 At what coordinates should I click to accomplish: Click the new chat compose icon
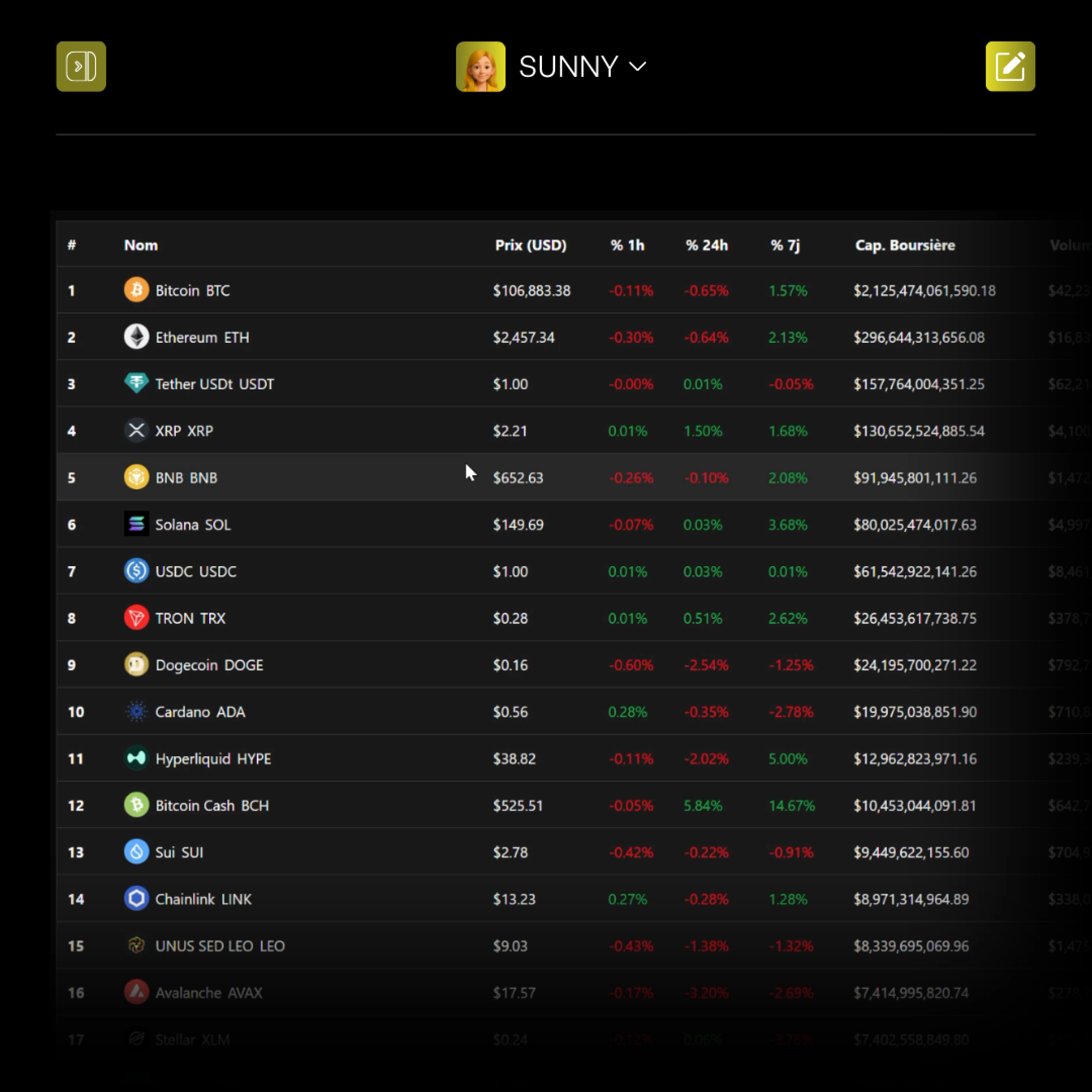click(x=1010, y=66)
